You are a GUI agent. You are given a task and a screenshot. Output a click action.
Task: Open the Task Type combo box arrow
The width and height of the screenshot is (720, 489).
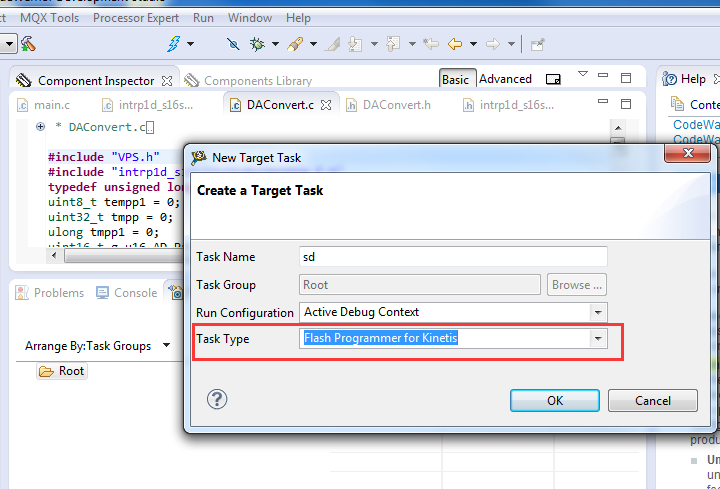pos(598,339)
